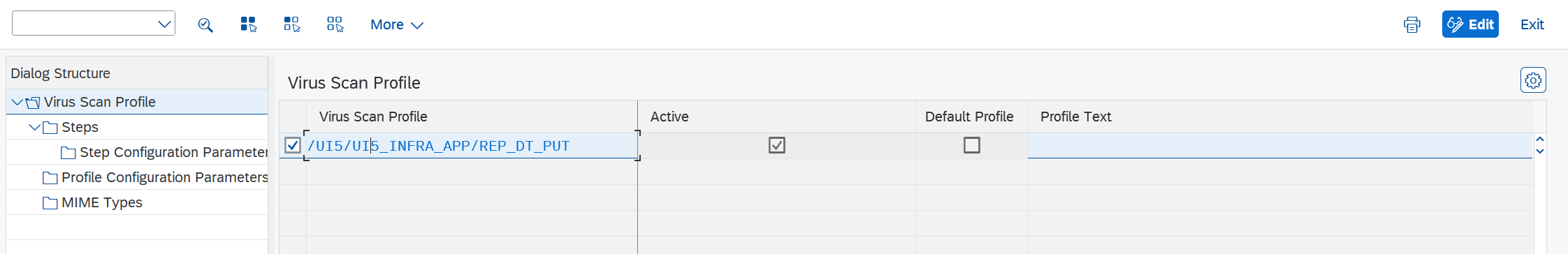Click the Profile Text field
Viewport: 1568px width, 254px height.
(1279, 145)
